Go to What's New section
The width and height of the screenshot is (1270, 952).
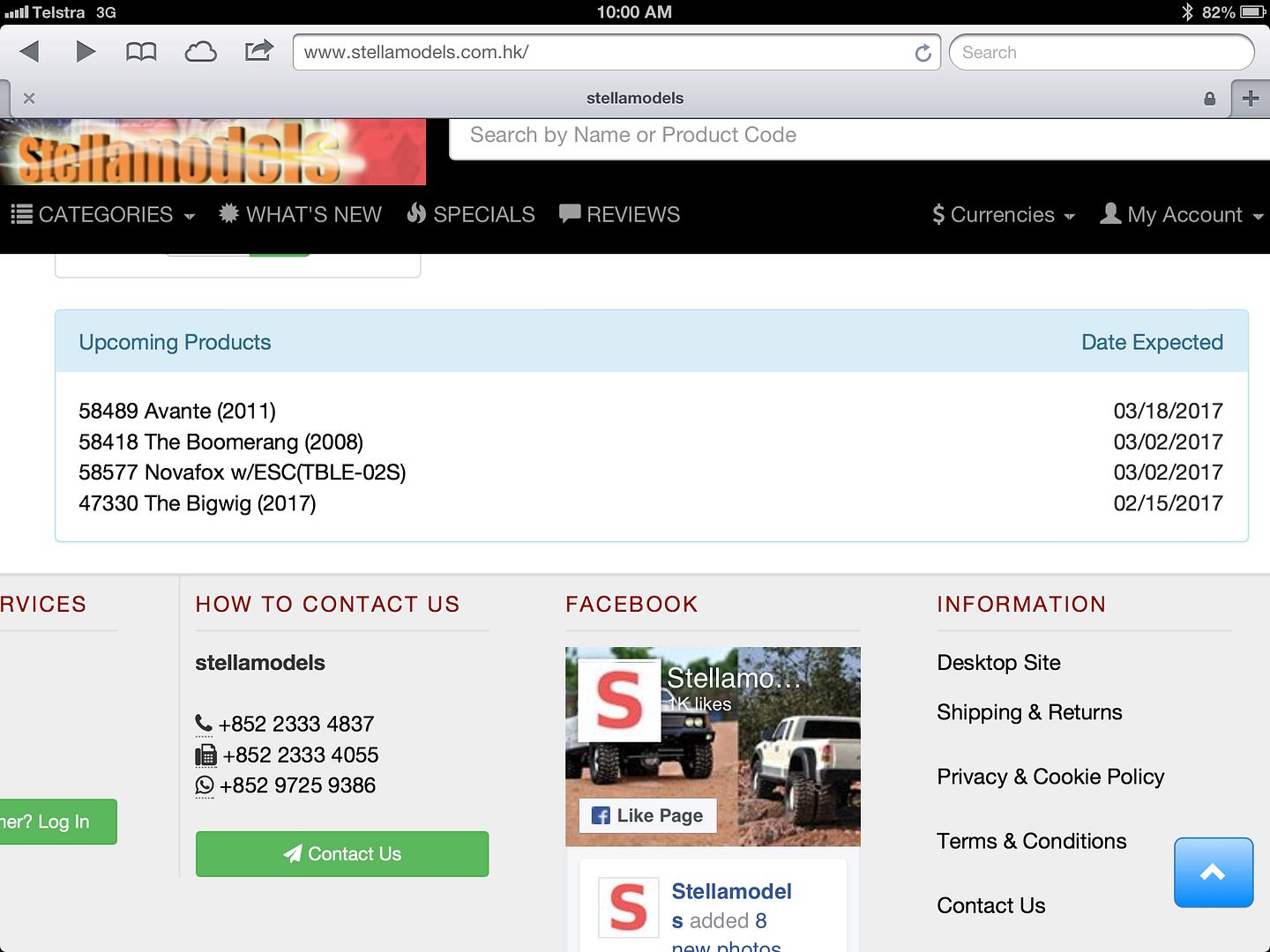click(301, 214)
